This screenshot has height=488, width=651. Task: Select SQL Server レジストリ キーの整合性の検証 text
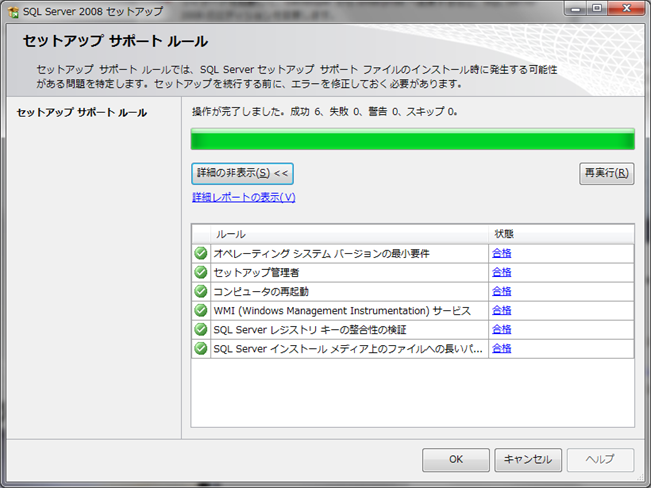310,330
